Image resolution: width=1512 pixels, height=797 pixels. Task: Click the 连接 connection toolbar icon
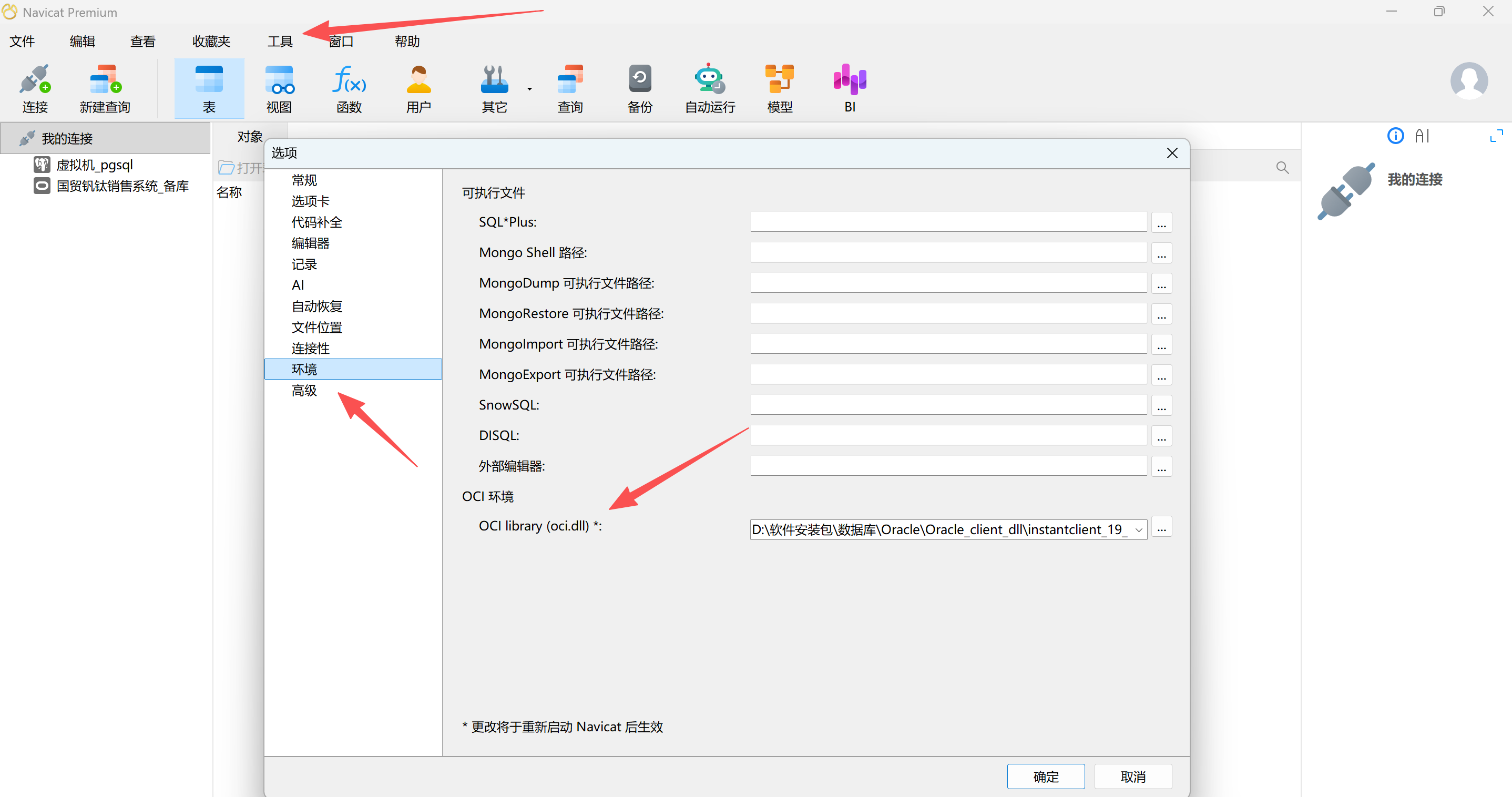click(x=35, y=89)
